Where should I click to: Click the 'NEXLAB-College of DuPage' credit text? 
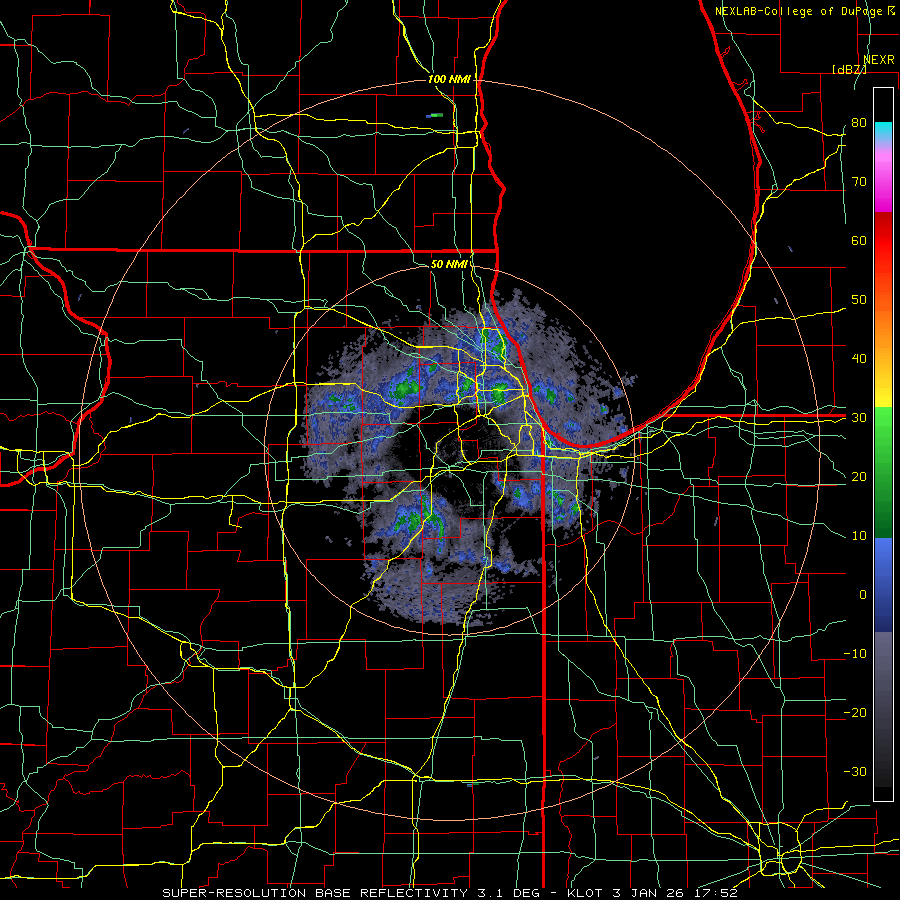tap(798, 11)
